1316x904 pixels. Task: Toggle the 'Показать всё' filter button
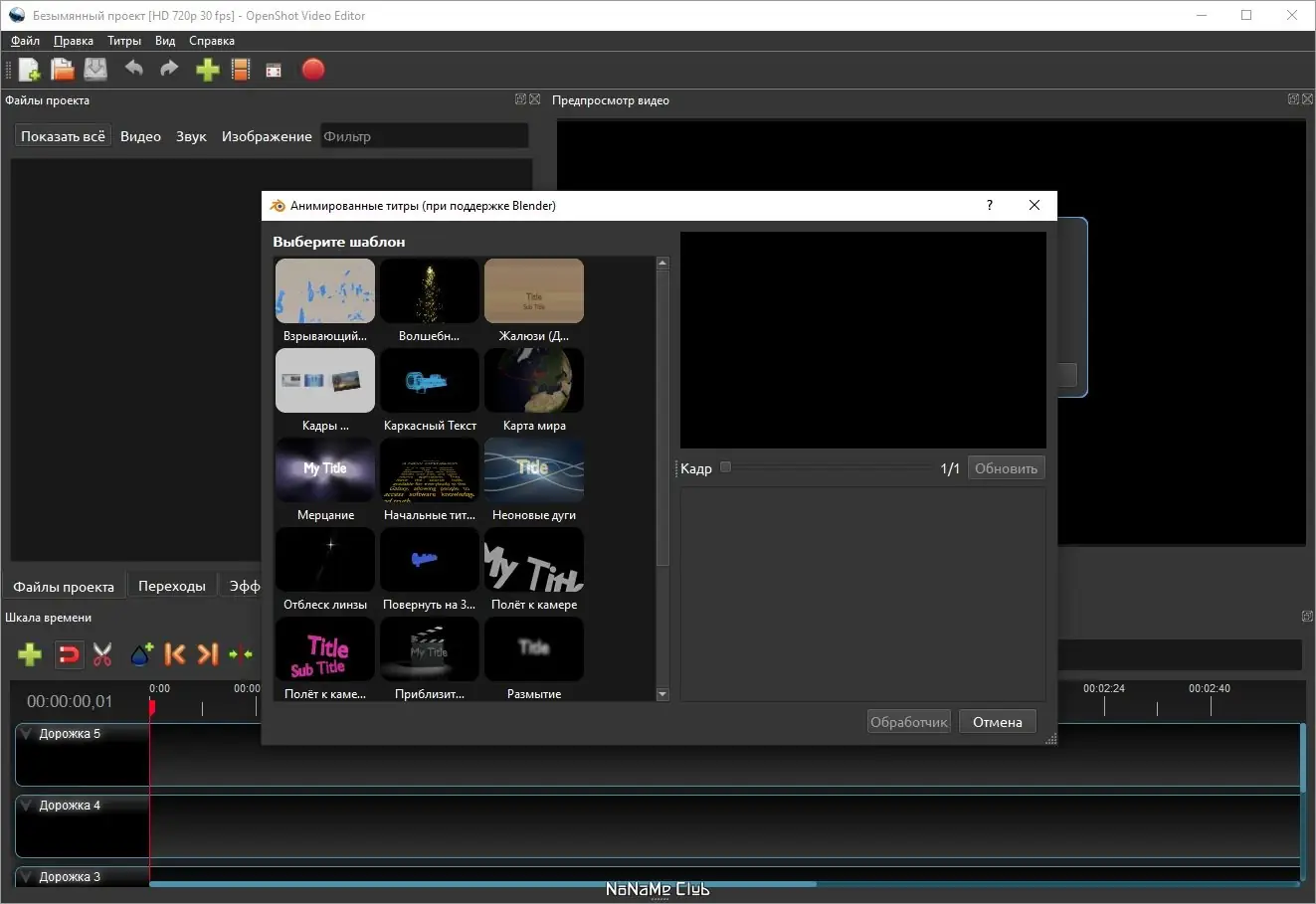point(63,136)
